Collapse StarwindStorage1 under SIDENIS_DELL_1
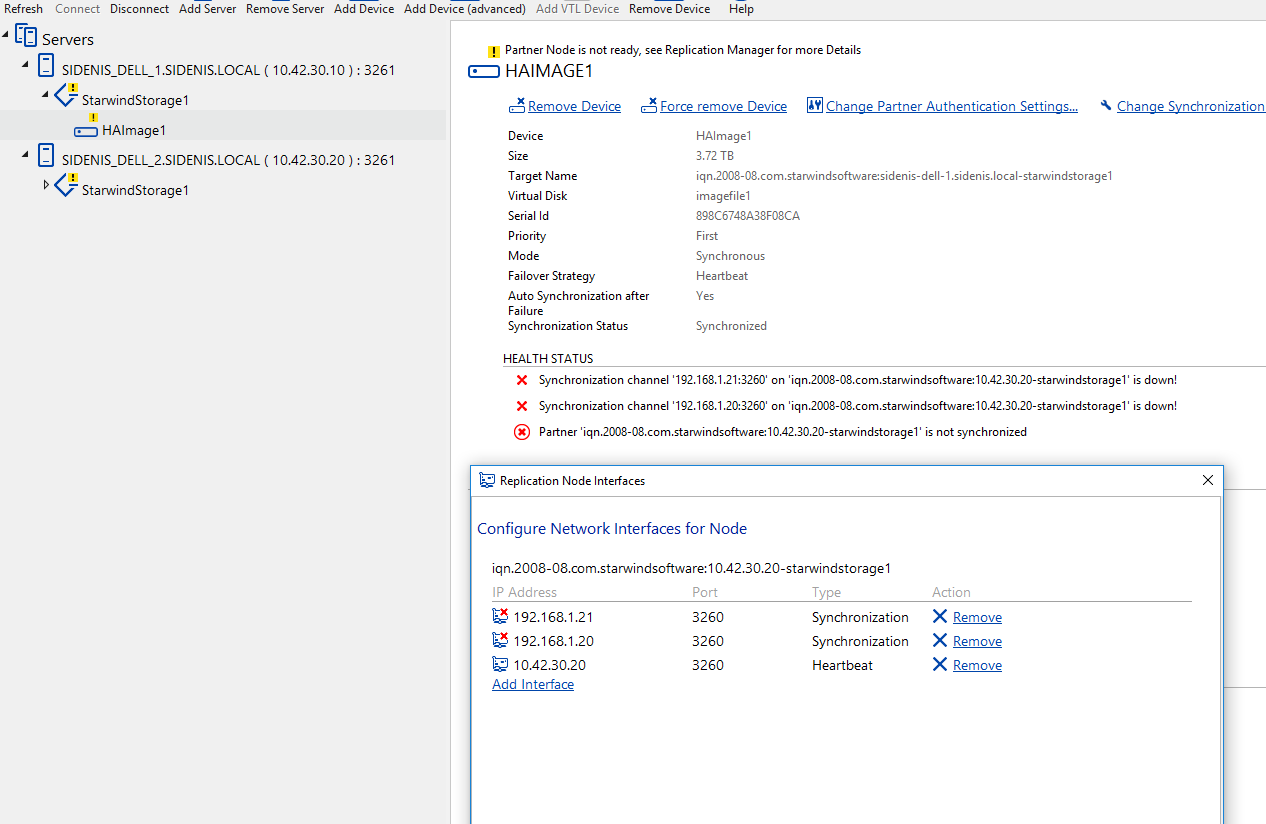The image size is (1266, 824). click(46, 95)
